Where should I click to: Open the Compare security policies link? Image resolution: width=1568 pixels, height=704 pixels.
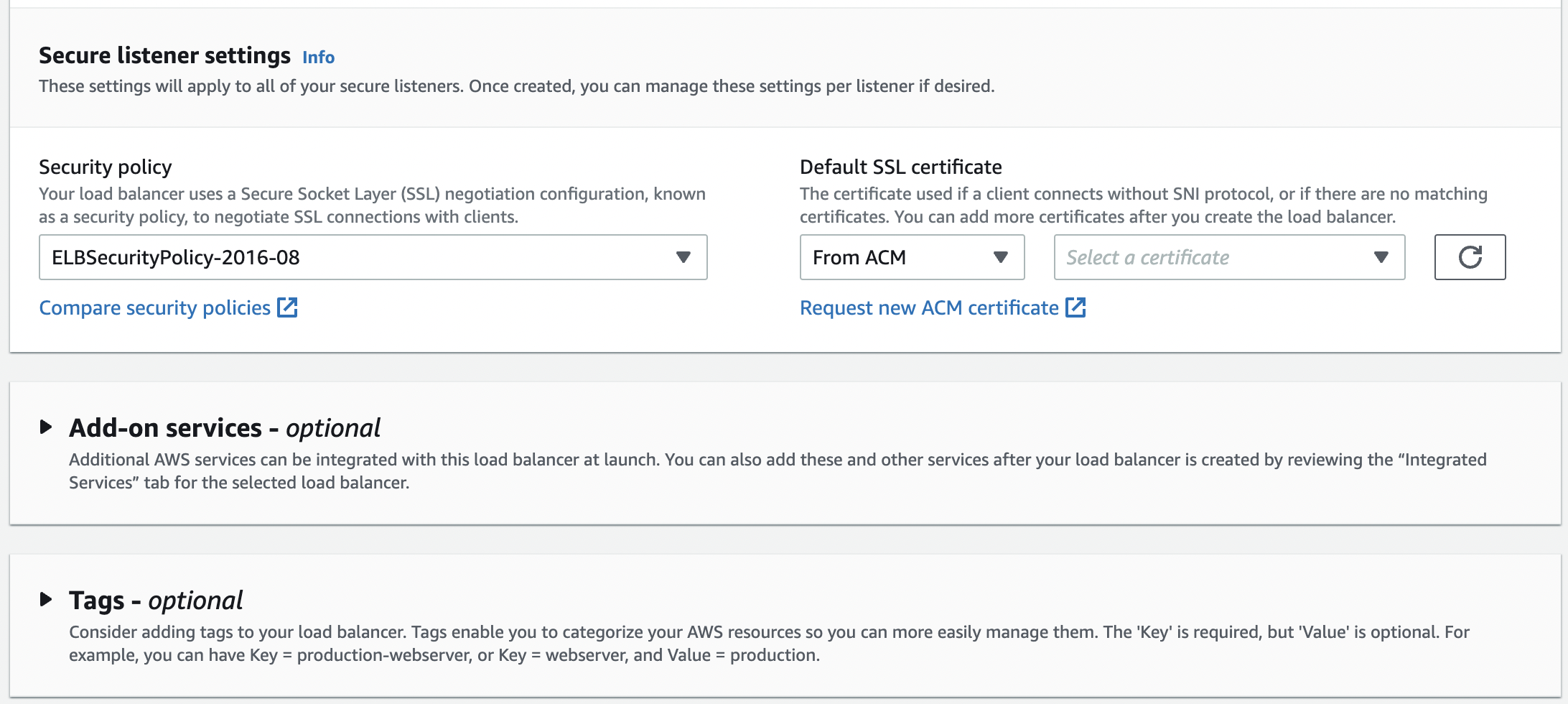coord(154,308)
